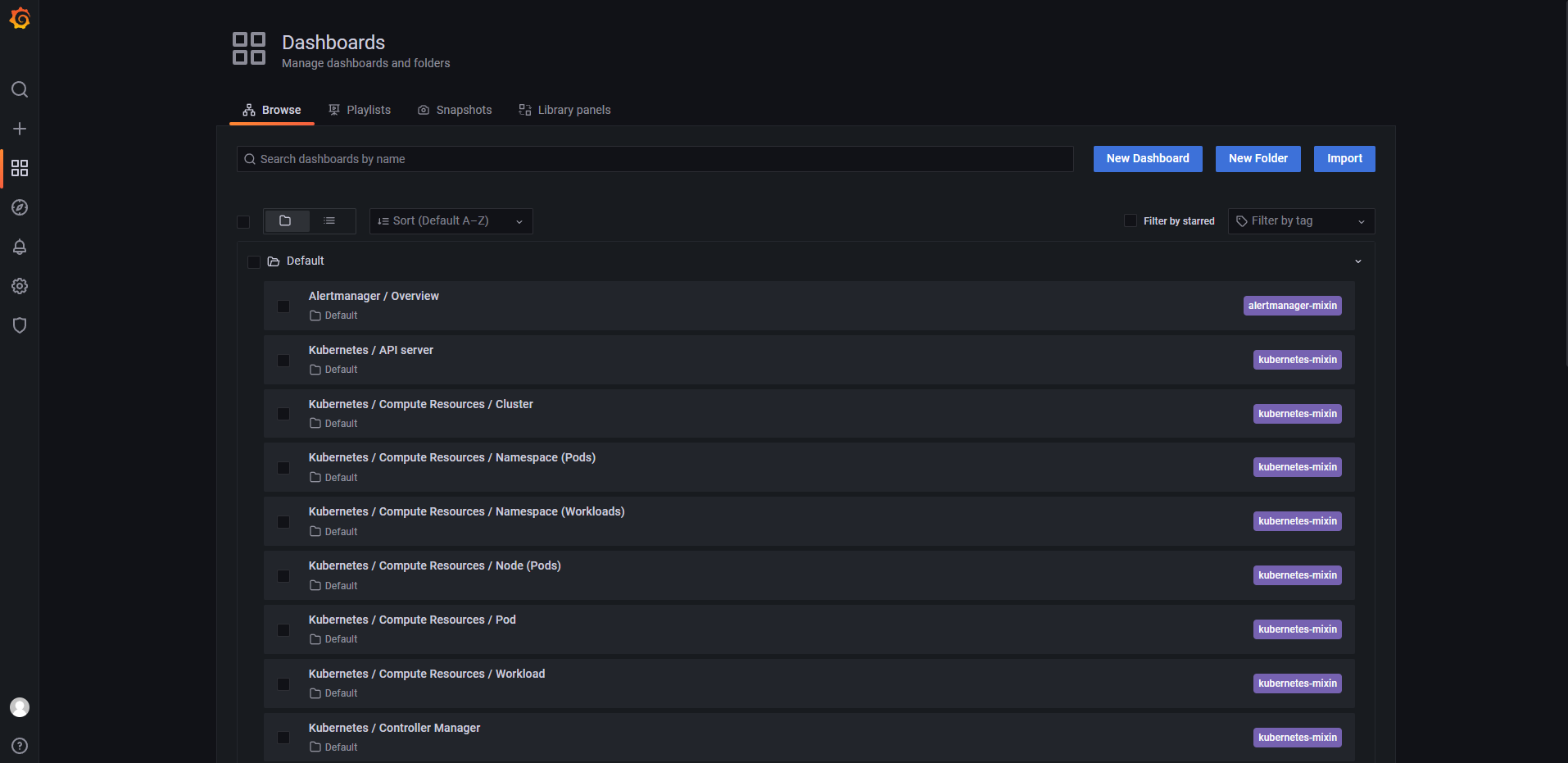The image size is (1568, 763).
Task: Click the Search dashboards by name field
Action: pyautogui.click(x=655, y=159)
